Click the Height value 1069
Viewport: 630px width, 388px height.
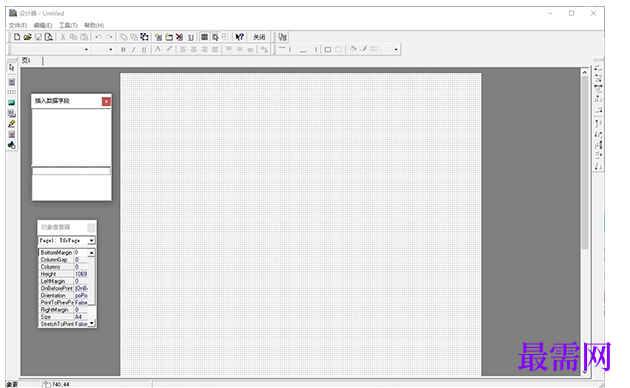tap(81, 274)
